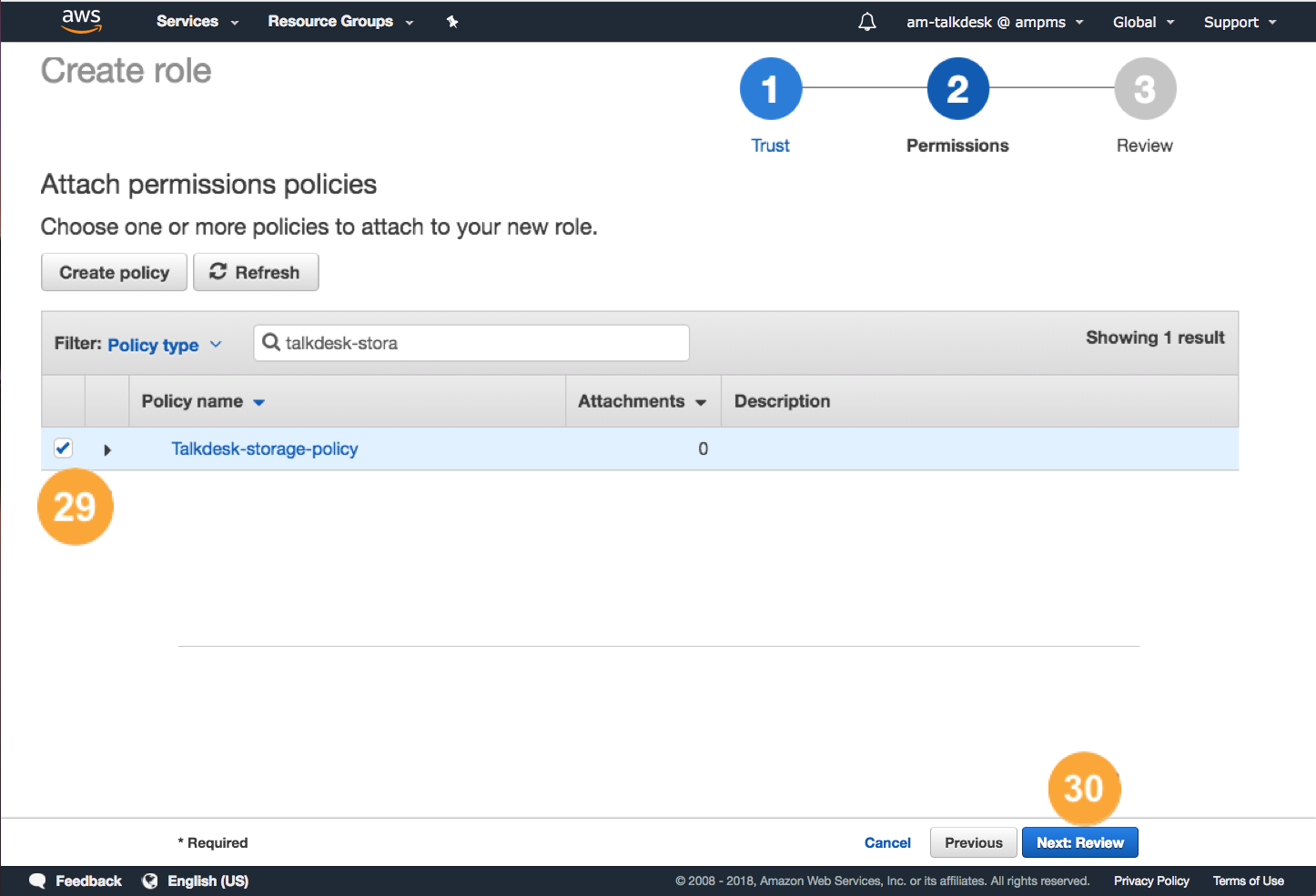Open the Policy type filter dropdown
This screenshot has height=896, width=1316.
(x=165, y=345)
